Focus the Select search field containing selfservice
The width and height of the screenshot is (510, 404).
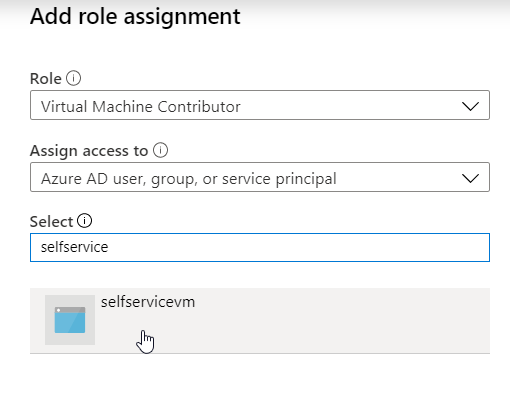(260, 247)
